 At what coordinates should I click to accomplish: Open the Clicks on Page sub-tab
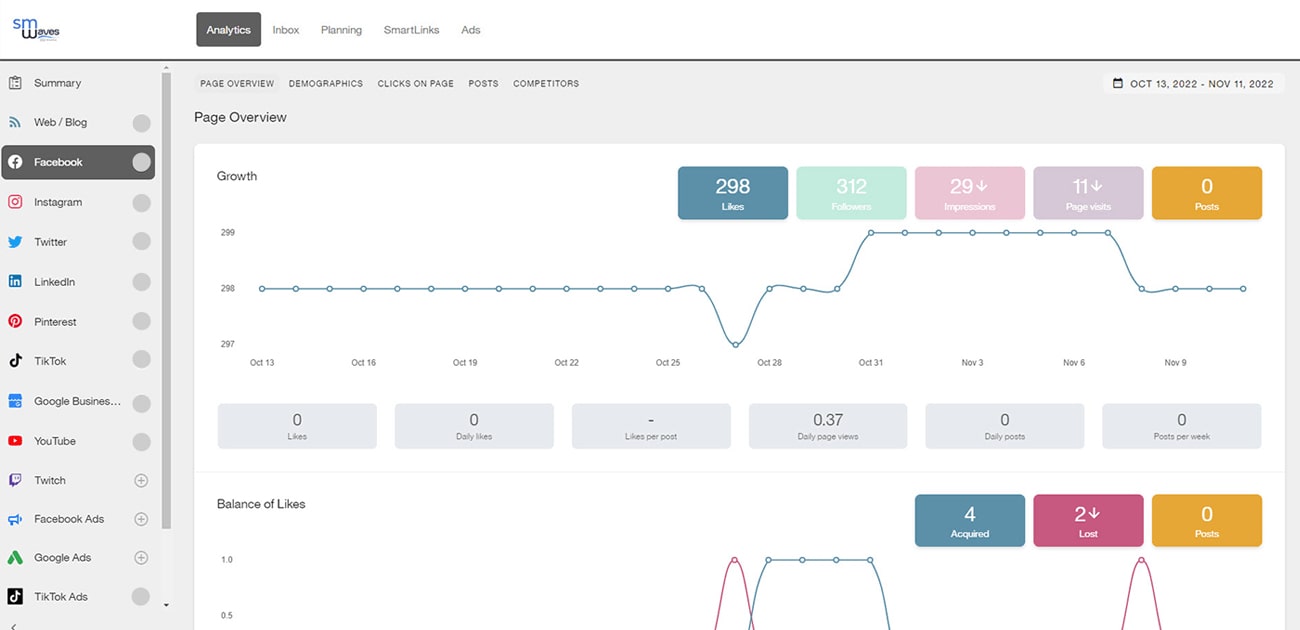coord(416,84)
